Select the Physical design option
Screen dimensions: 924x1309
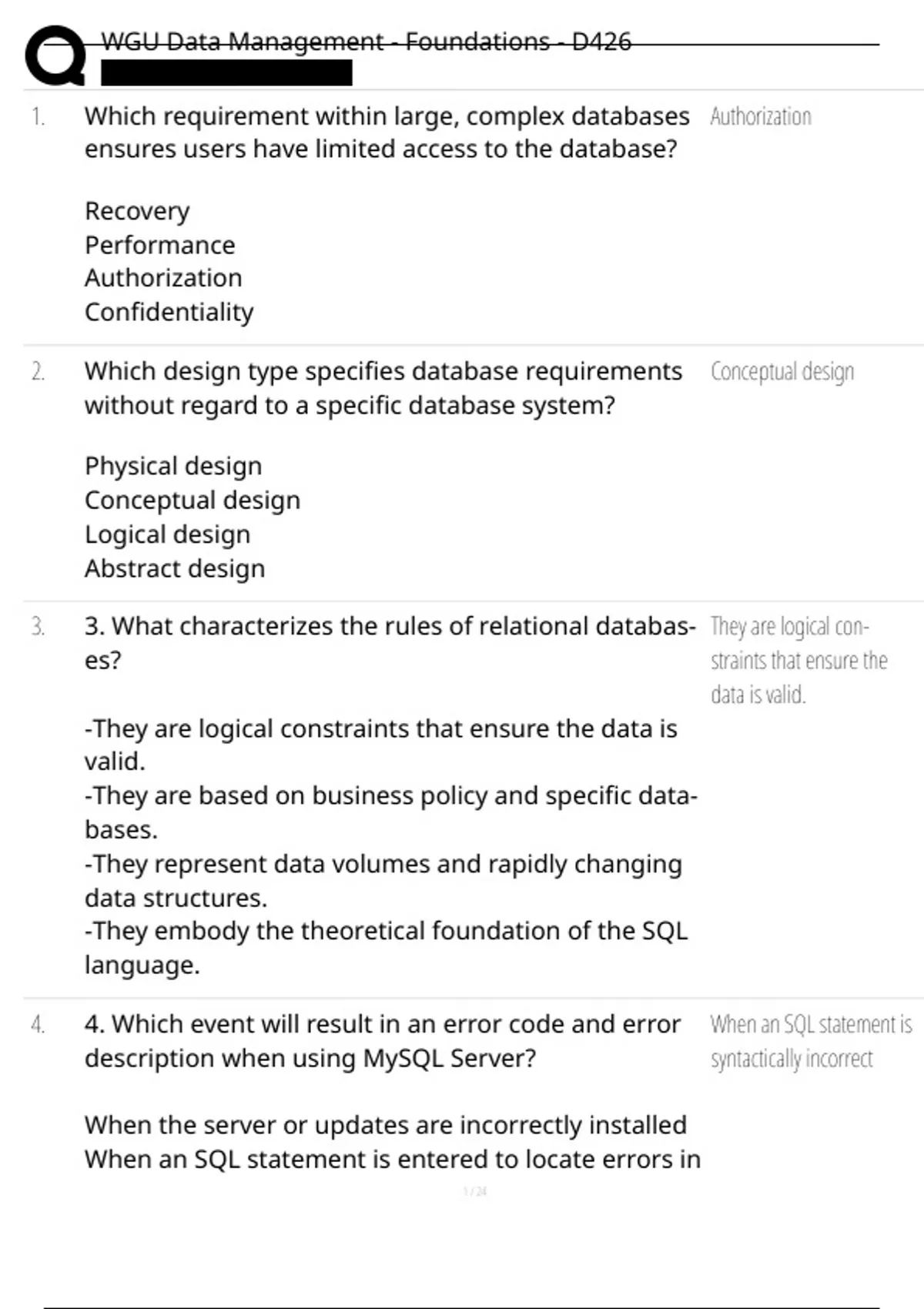coord(173,466)
